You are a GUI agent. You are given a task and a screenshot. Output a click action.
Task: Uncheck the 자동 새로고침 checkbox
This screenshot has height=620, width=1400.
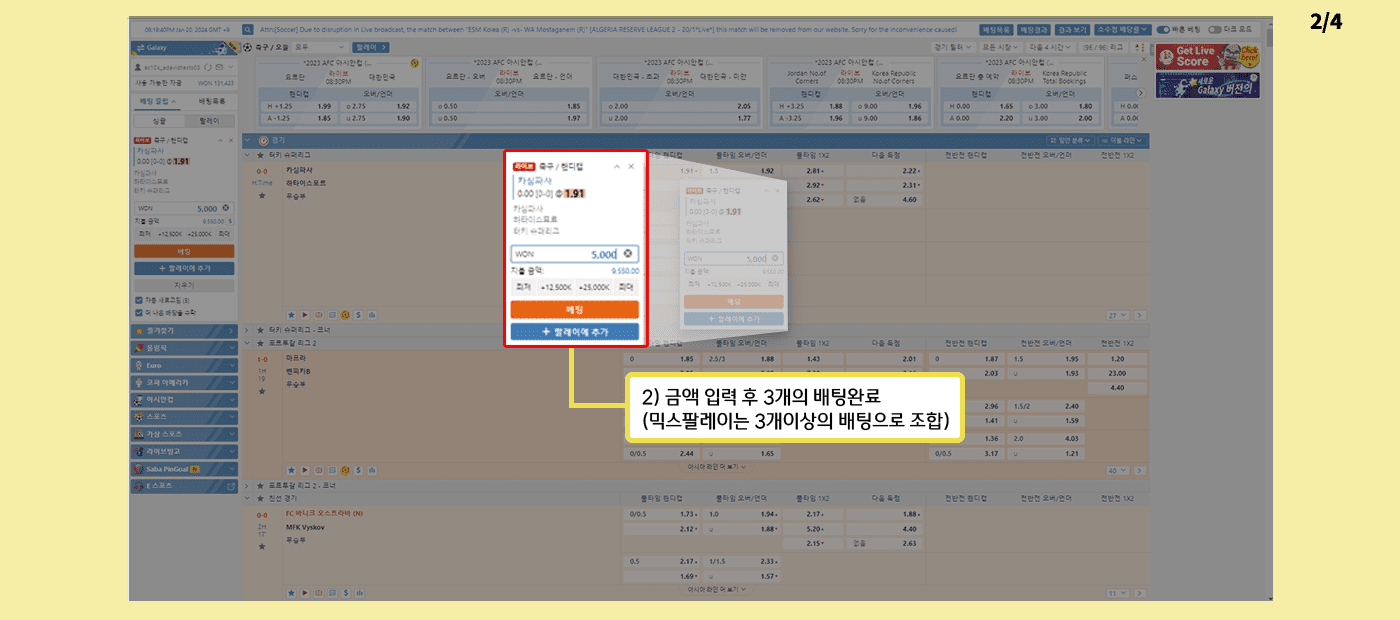(x=138, y=299)
